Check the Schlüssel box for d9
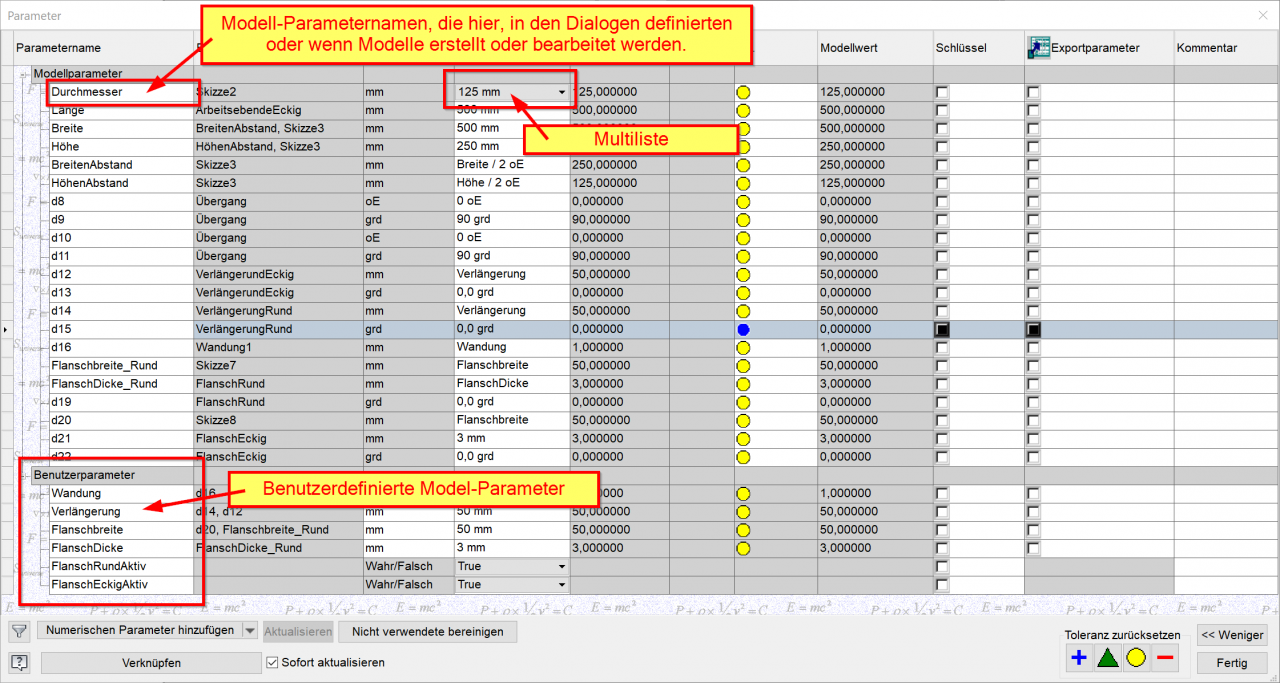The image size is (1280, 683). click(942, 220)
